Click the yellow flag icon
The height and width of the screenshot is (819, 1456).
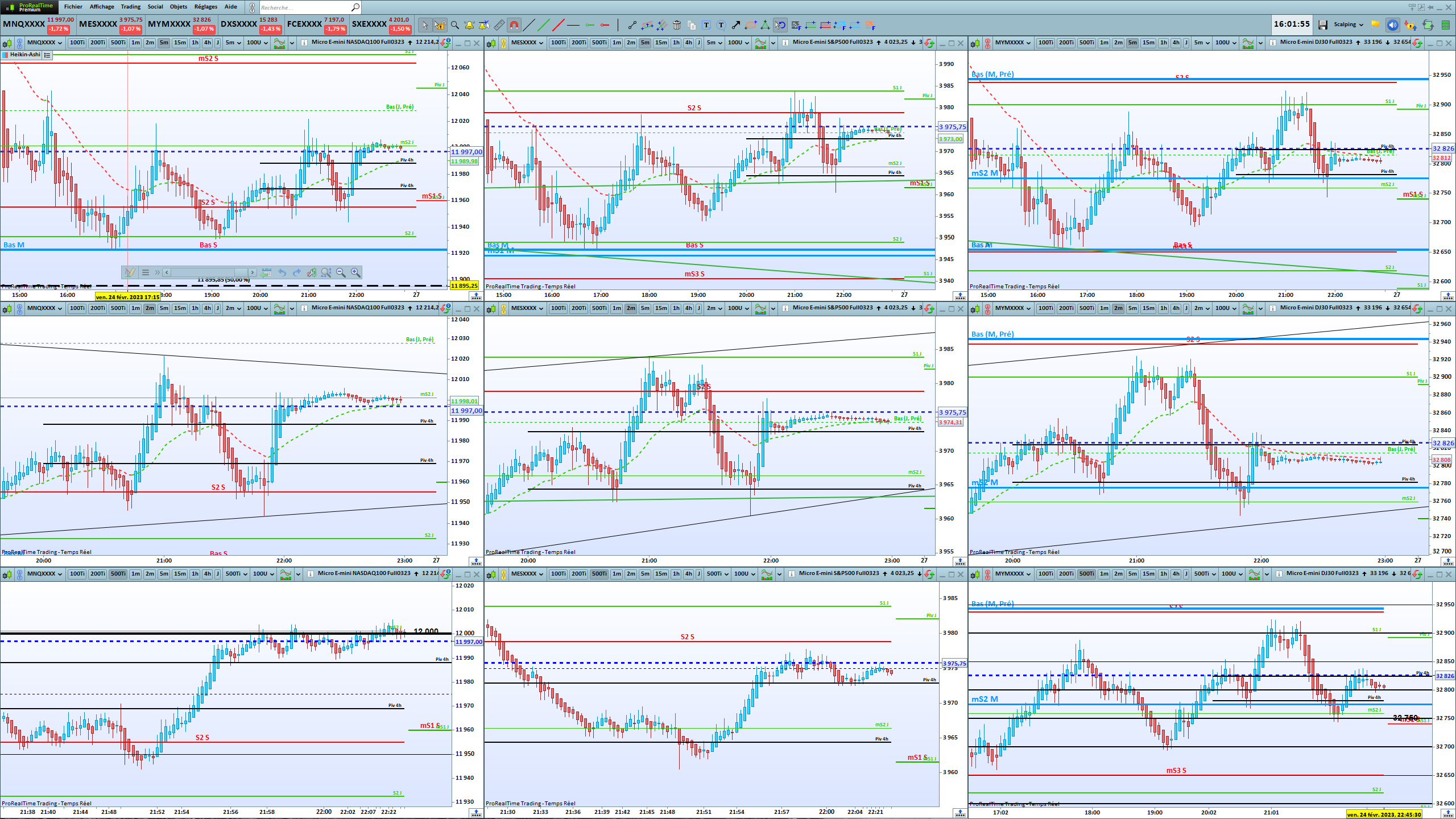pyautogui.click(x=1375, y=24)
